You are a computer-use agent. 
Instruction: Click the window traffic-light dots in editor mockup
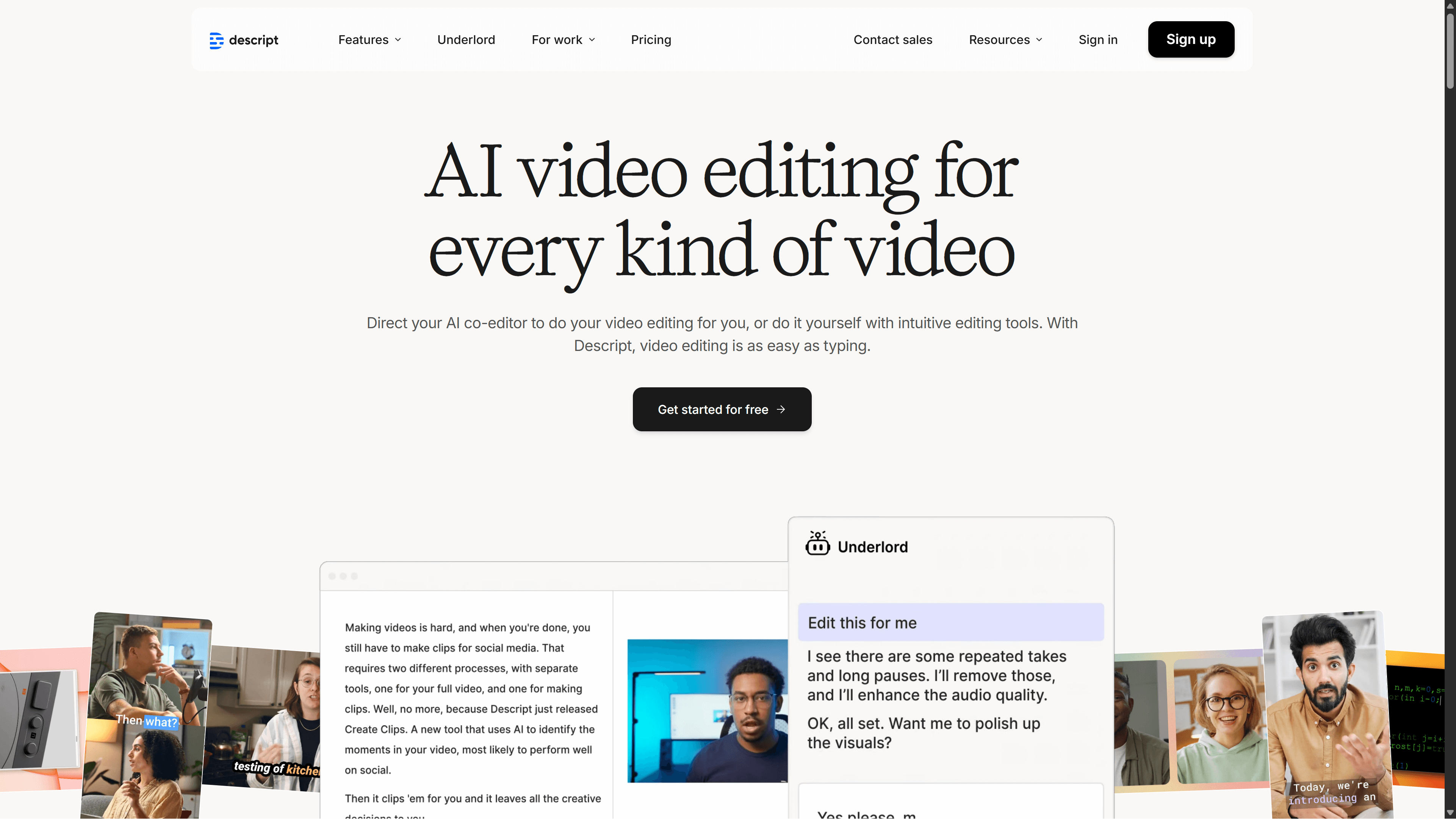[343, 576]
